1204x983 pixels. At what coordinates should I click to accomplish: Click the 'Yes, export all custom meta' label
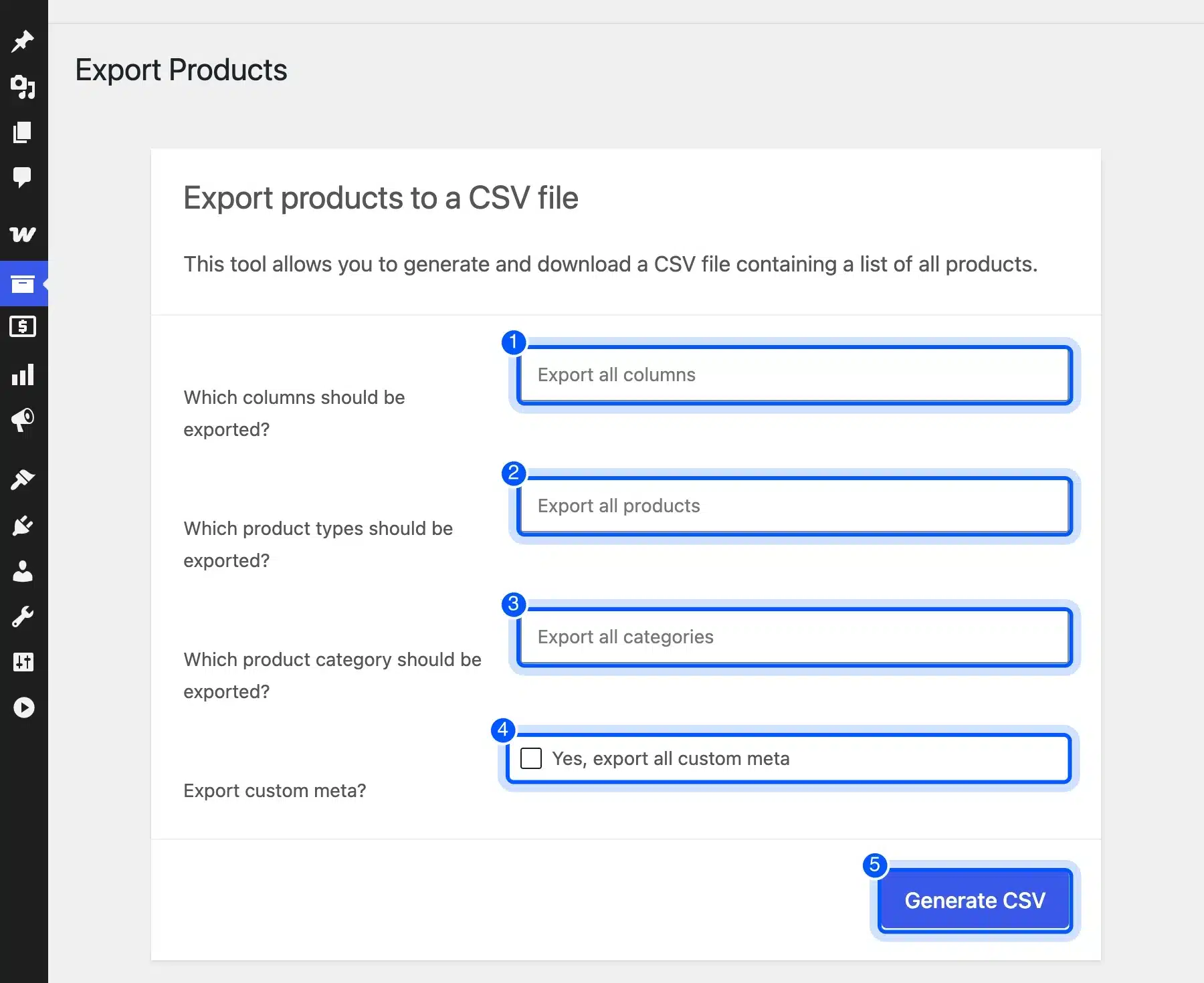(671, 758)
